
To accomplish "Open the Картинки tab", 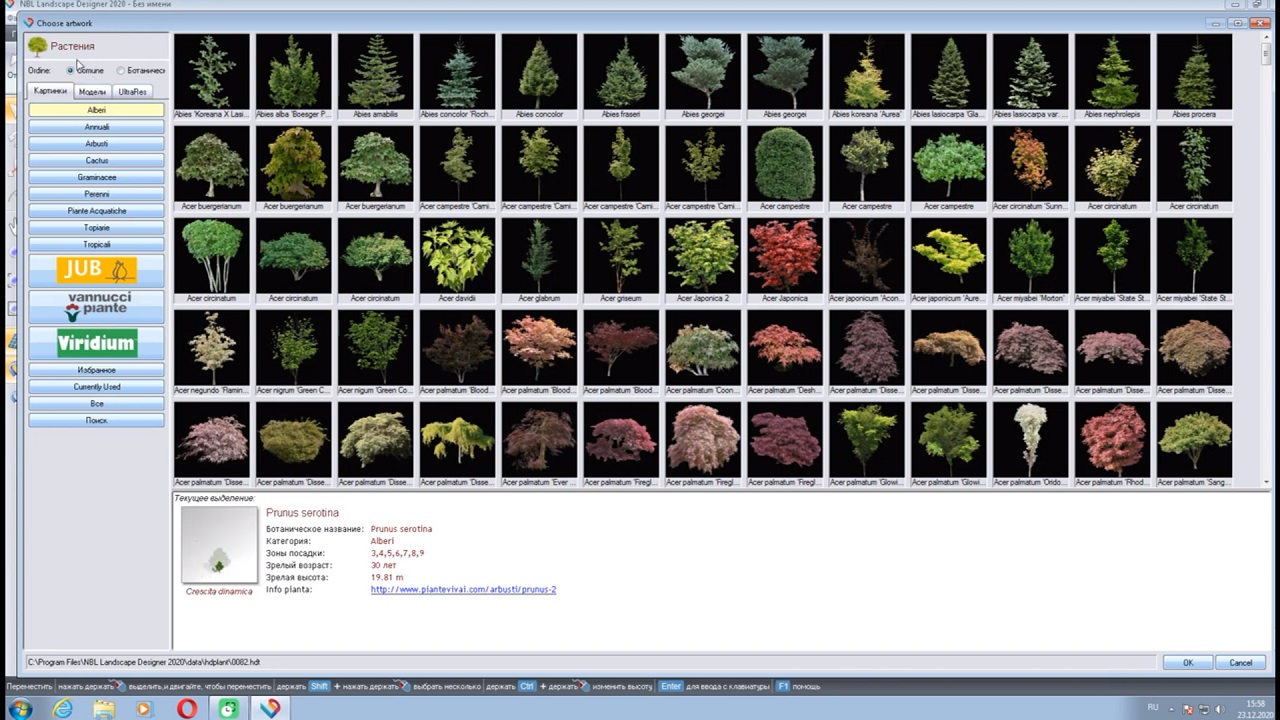I will coord(50,92).
